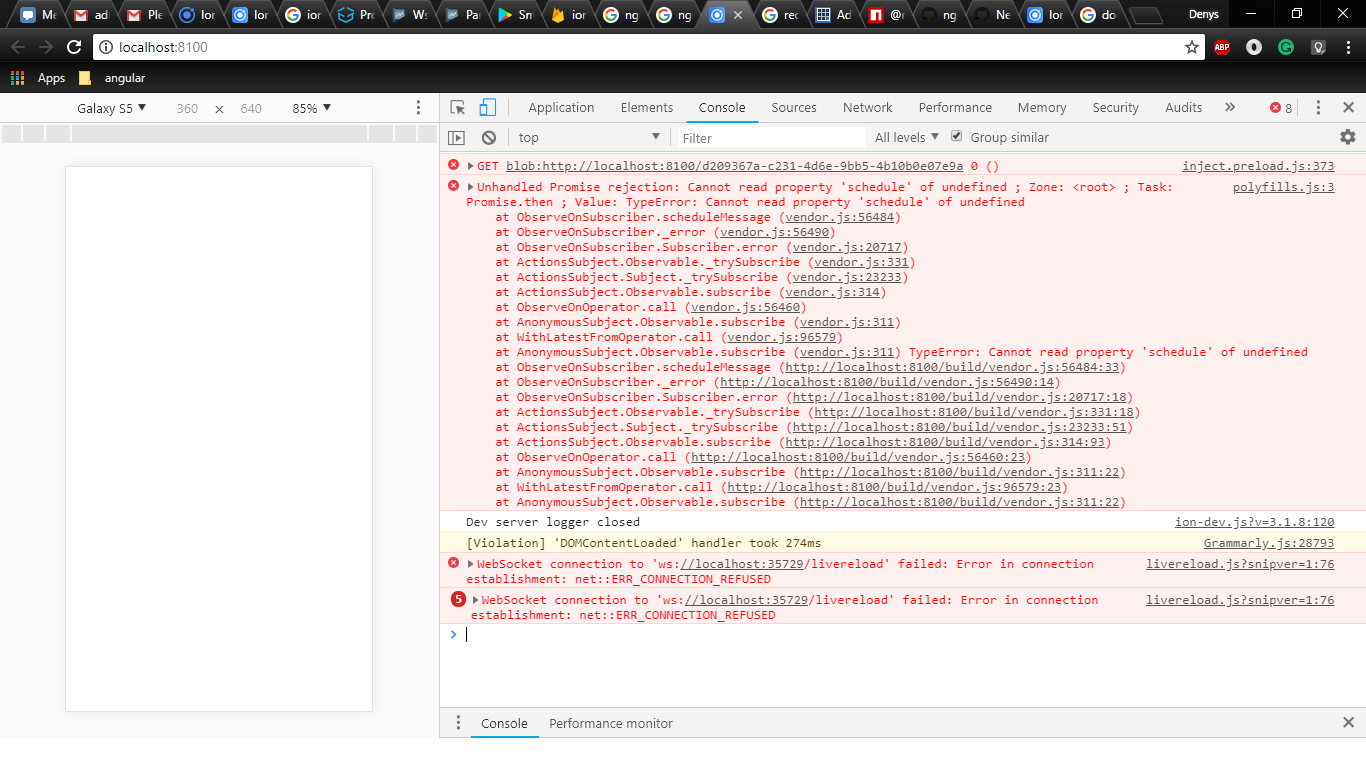Expand the Unhandled Promise rejection error
The image size is (1366, 764).
[x=470, y=186]
